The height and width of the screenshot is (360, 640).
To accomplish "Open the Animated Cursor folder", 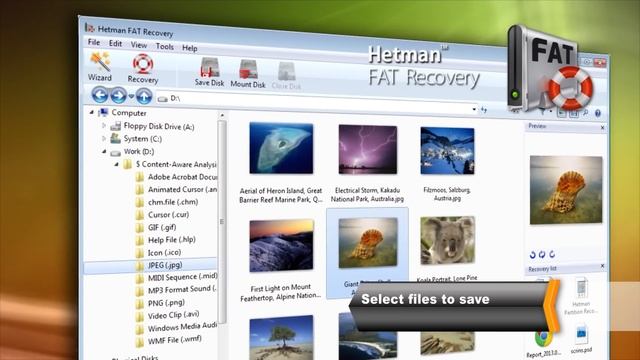I will pyautogui.click(x=182, y=189).
